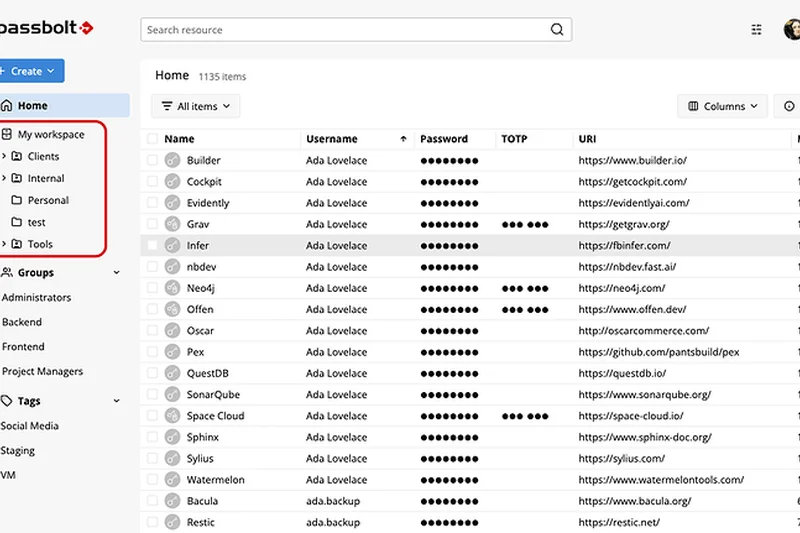Reveal the Grav TOTP code

525,224
